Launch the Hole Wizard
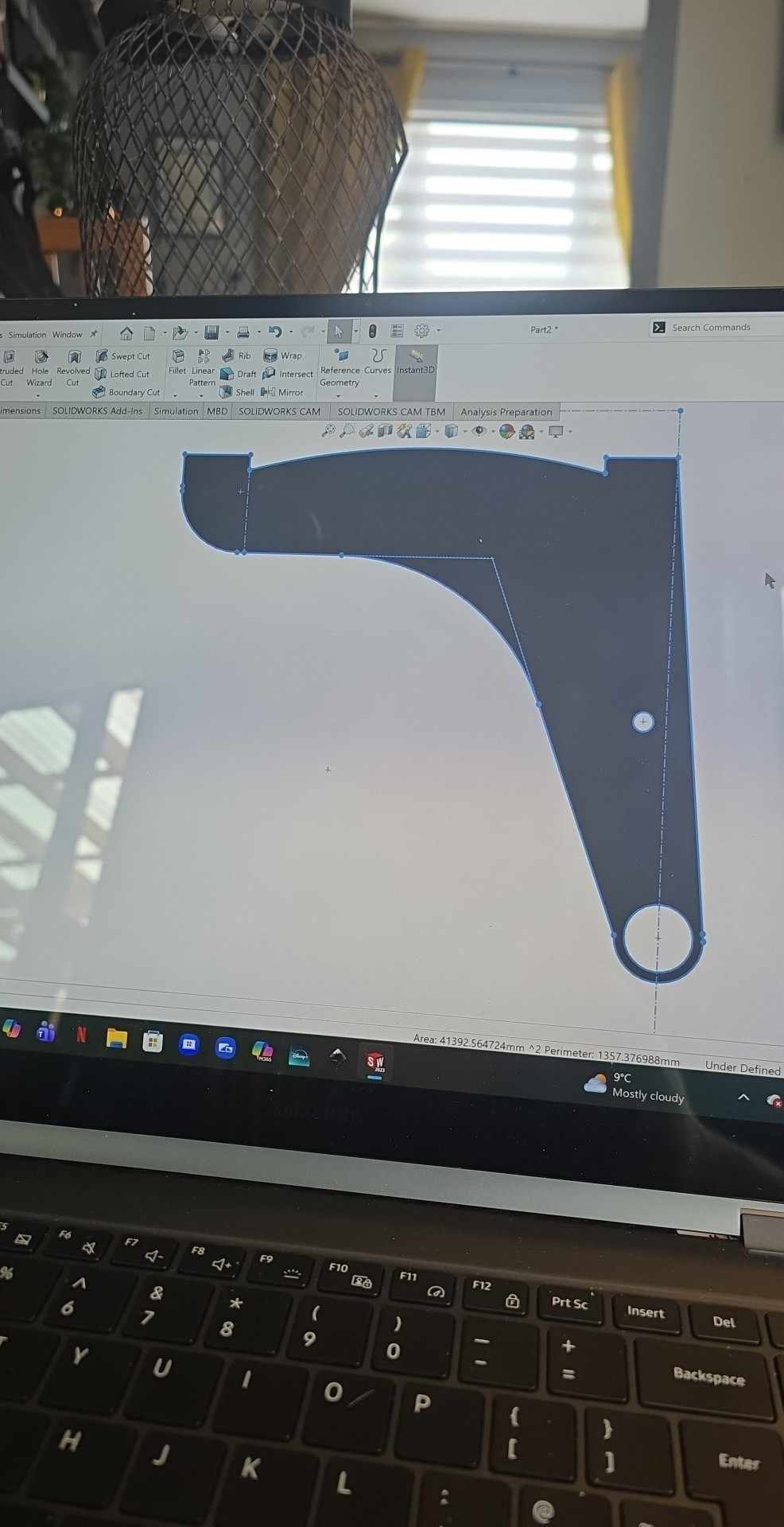 point(40,369)
